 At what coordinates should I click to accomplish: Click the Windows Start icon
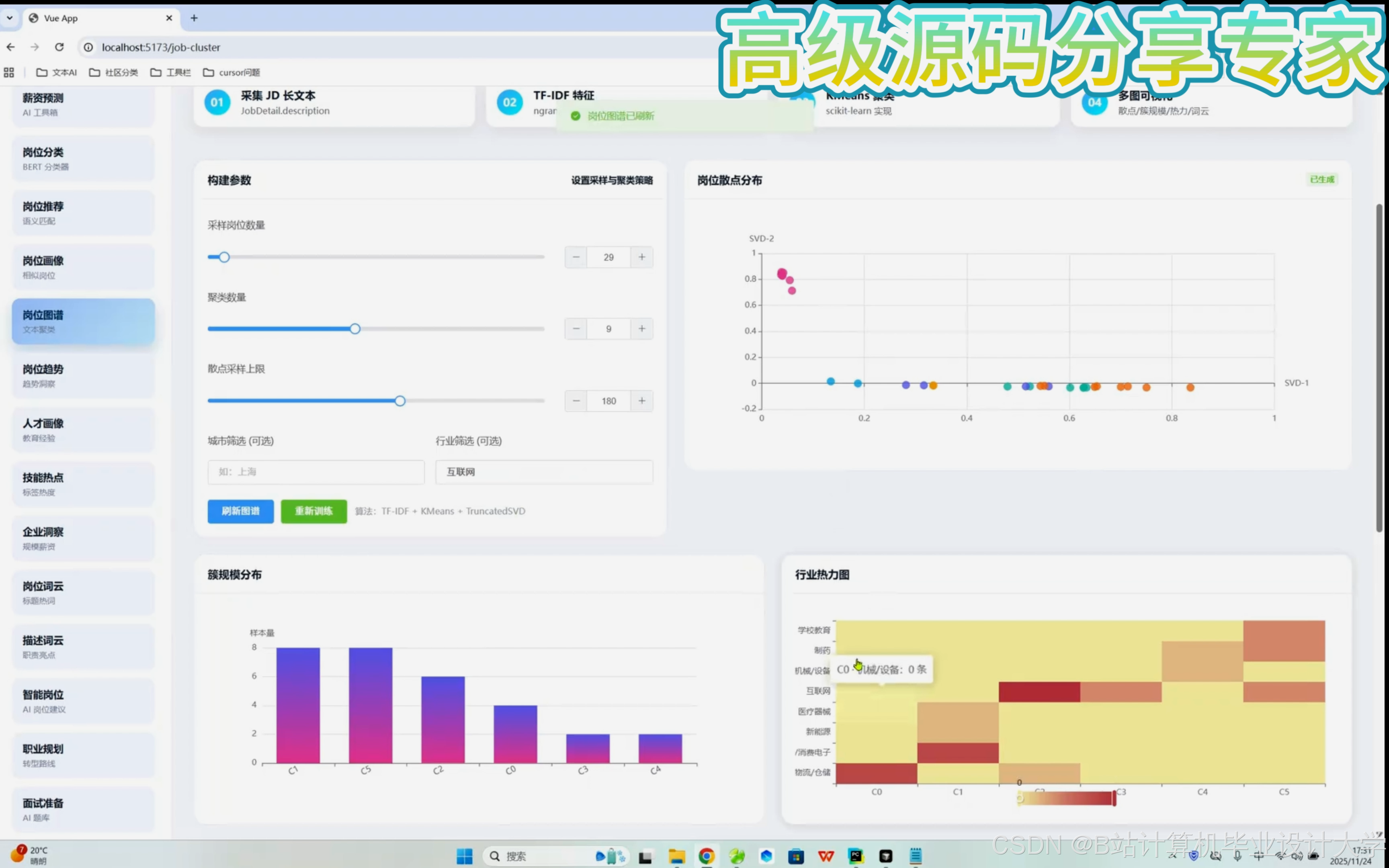464,856
